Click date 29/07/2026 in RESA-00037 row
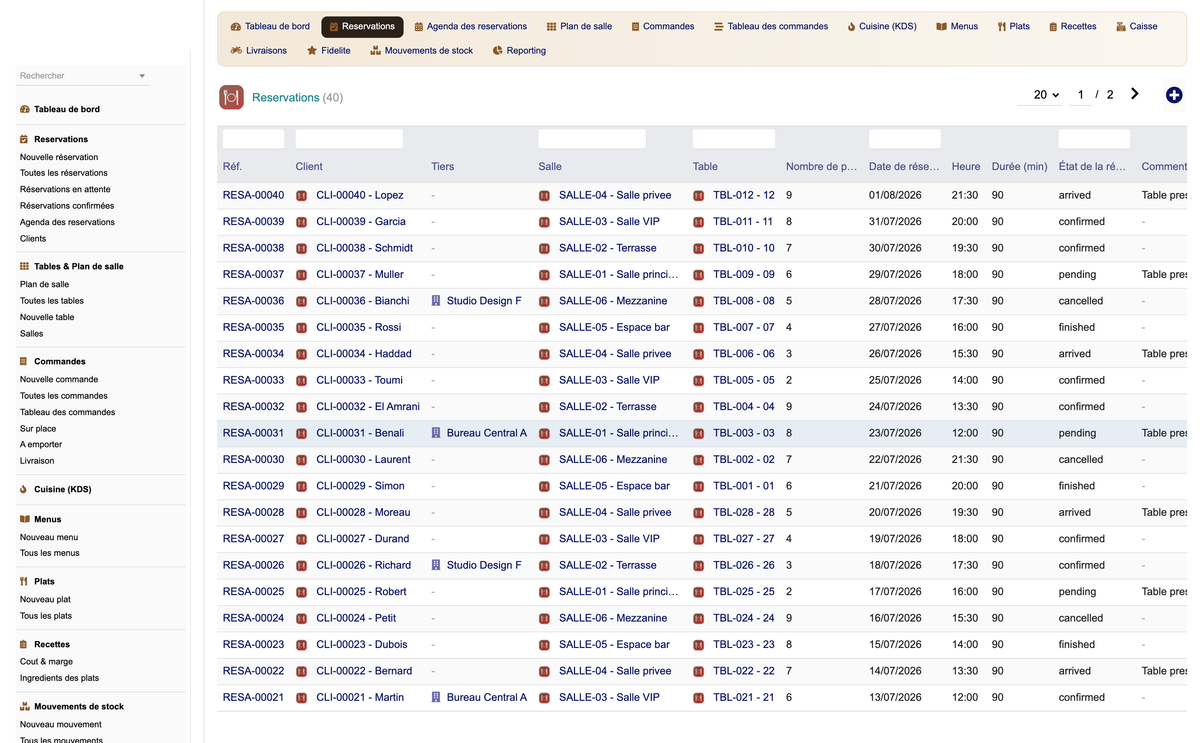This screenshot has width=1200, height=743. coord(895,275)
